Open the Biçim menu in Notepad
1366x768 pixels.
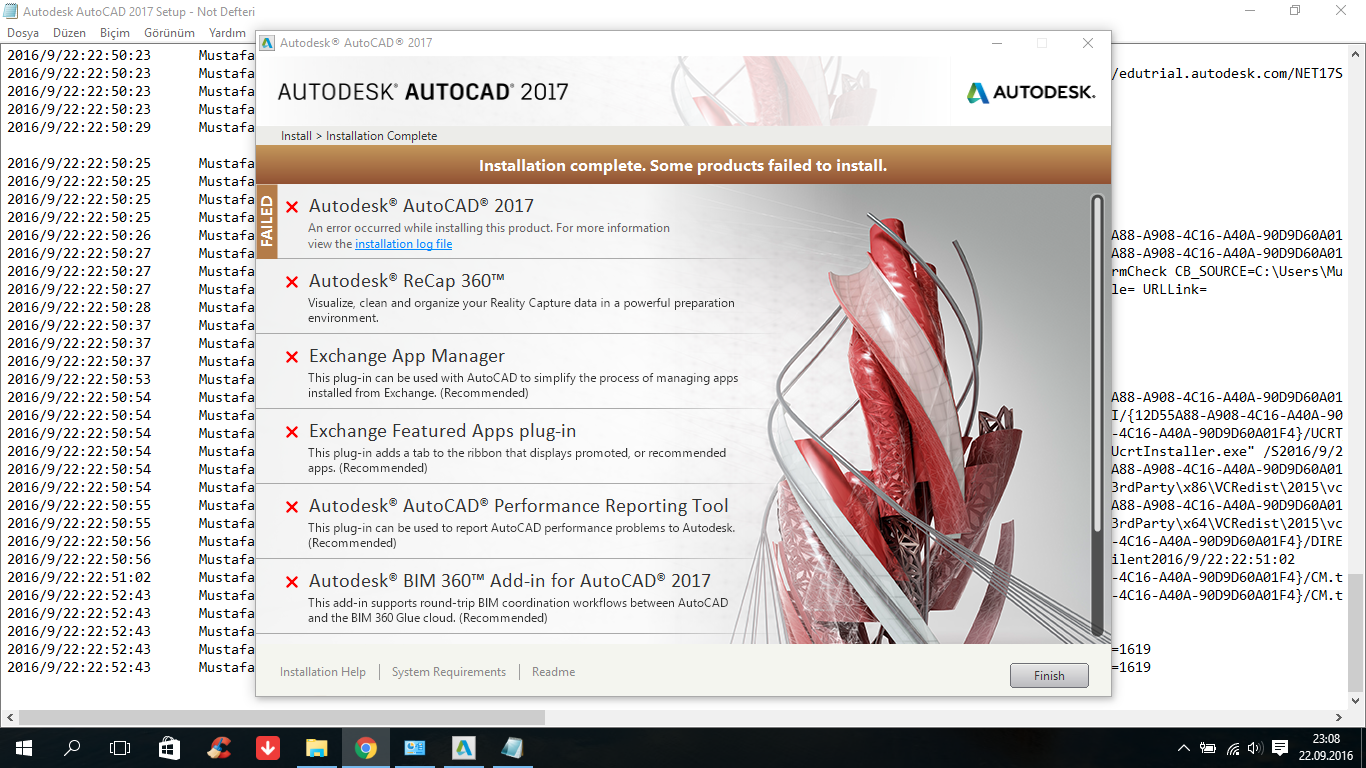[x=115, y=33]
